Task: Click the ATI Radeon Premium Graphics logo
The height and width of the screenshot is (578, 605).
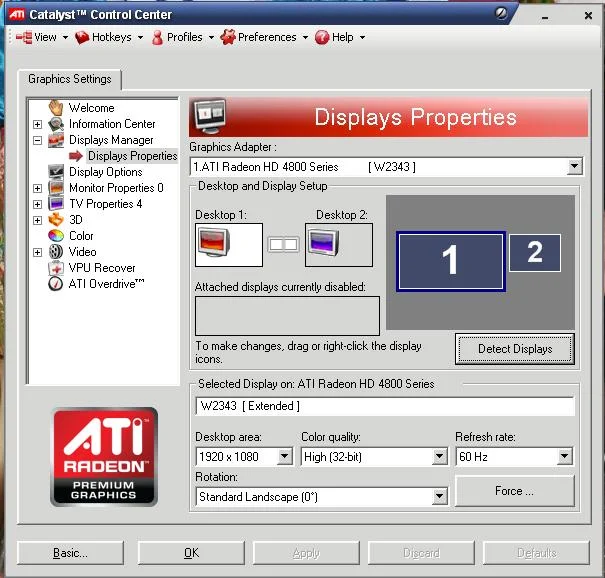Action: (x=104, y=457)
